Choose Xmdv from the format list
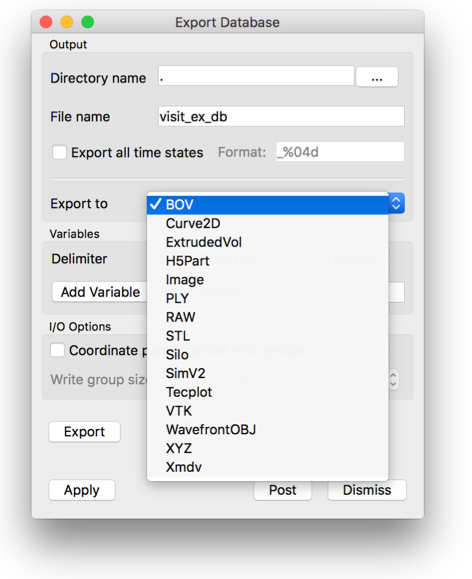Screen dimensions: 472x579 [268, 467]
